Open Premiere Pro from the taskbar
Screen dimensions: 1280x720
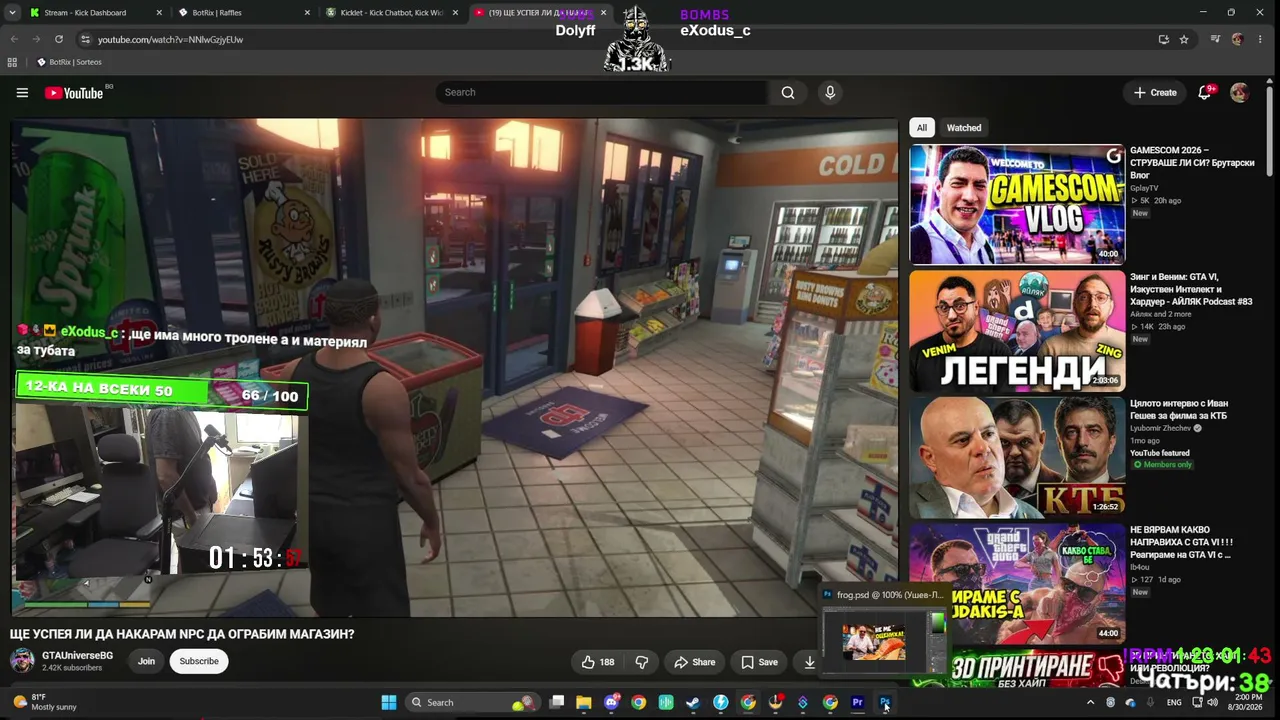pyautogui.click(x=857, y=703)
